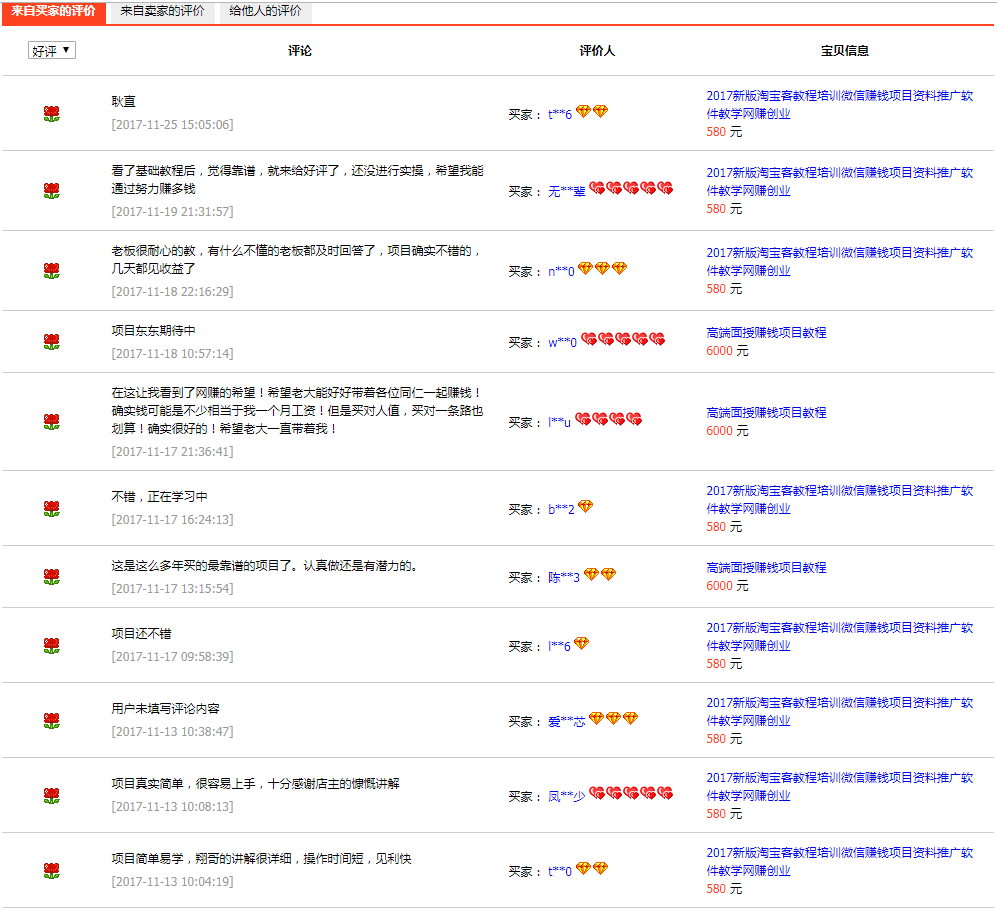The image size is (997, 913).
Task: Click the red flower icon beside the 耿直 review
Action: coord(52,114)
